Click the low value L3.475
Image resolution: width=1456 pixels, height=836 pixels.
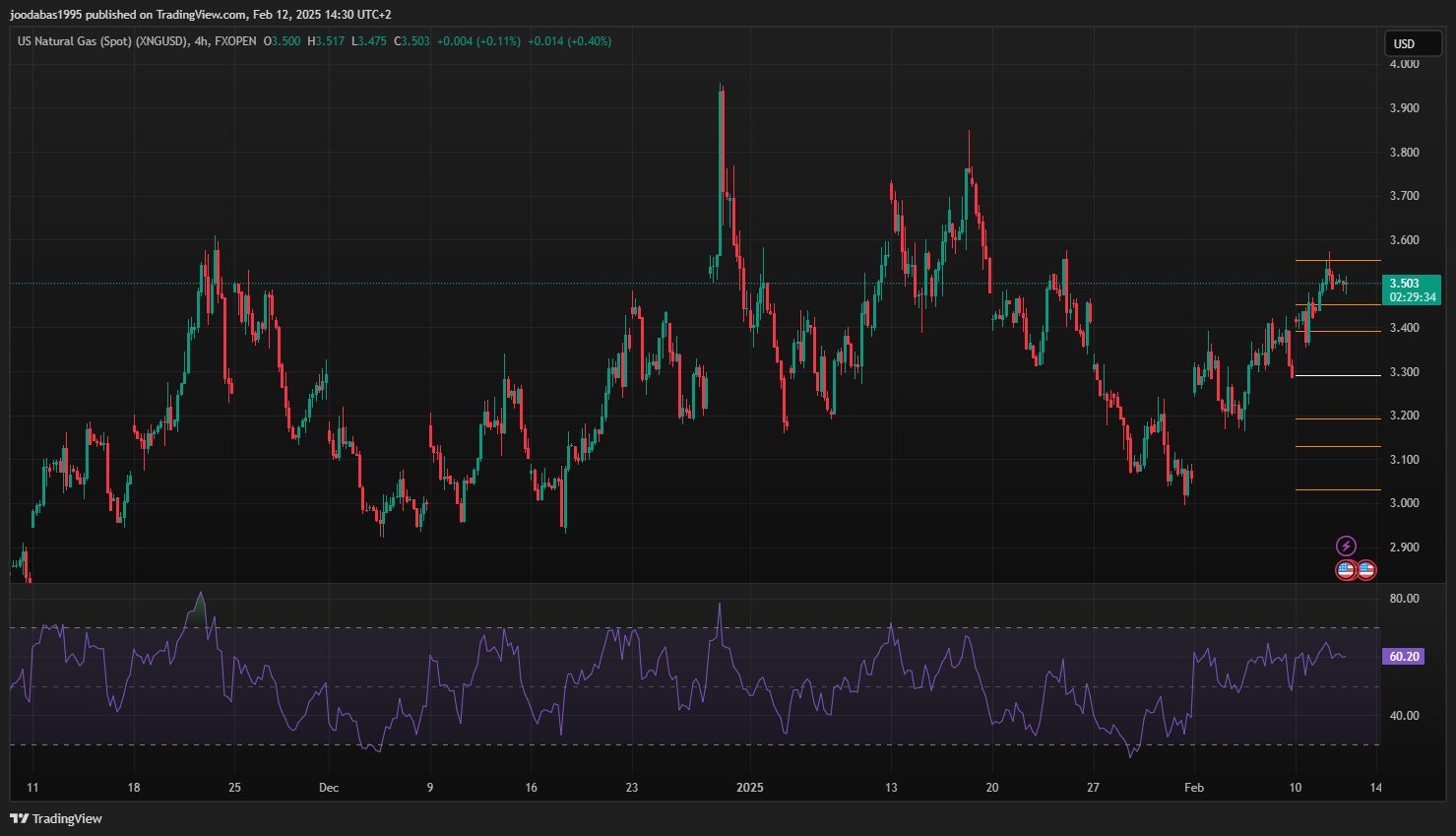[x=369, y=41]
